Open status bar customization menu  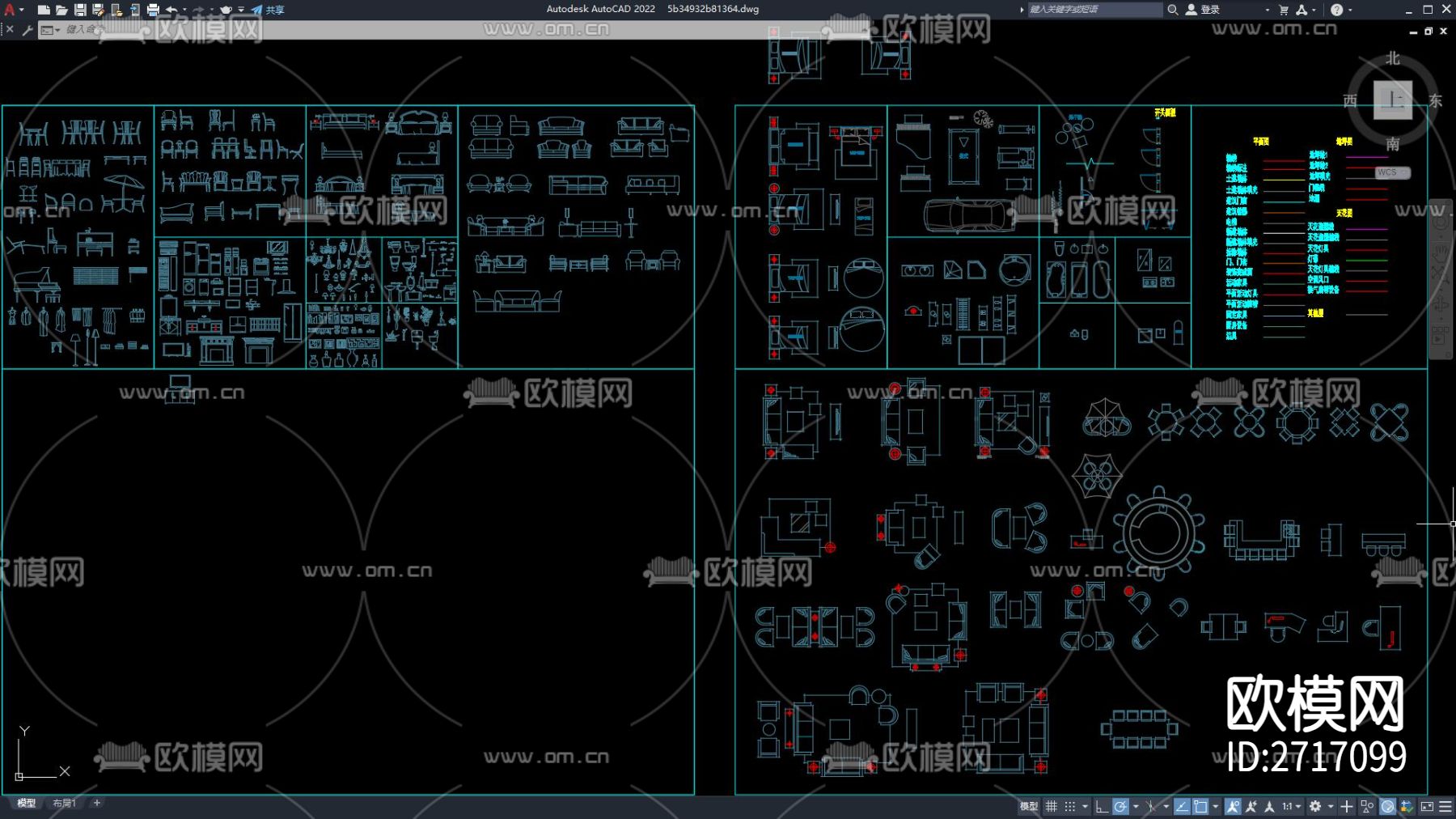pos(1445,806)
